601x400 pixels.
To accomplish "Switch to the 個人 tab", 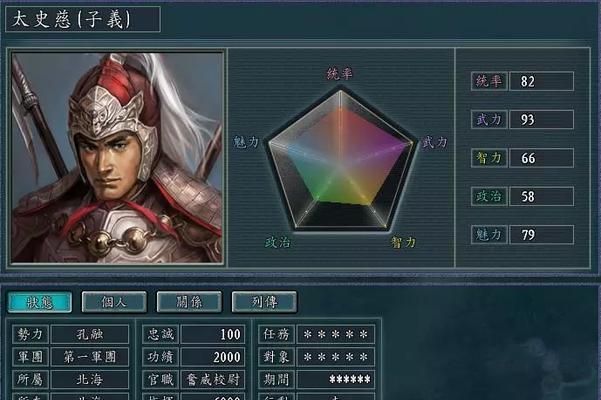I will tap(114, 302).
